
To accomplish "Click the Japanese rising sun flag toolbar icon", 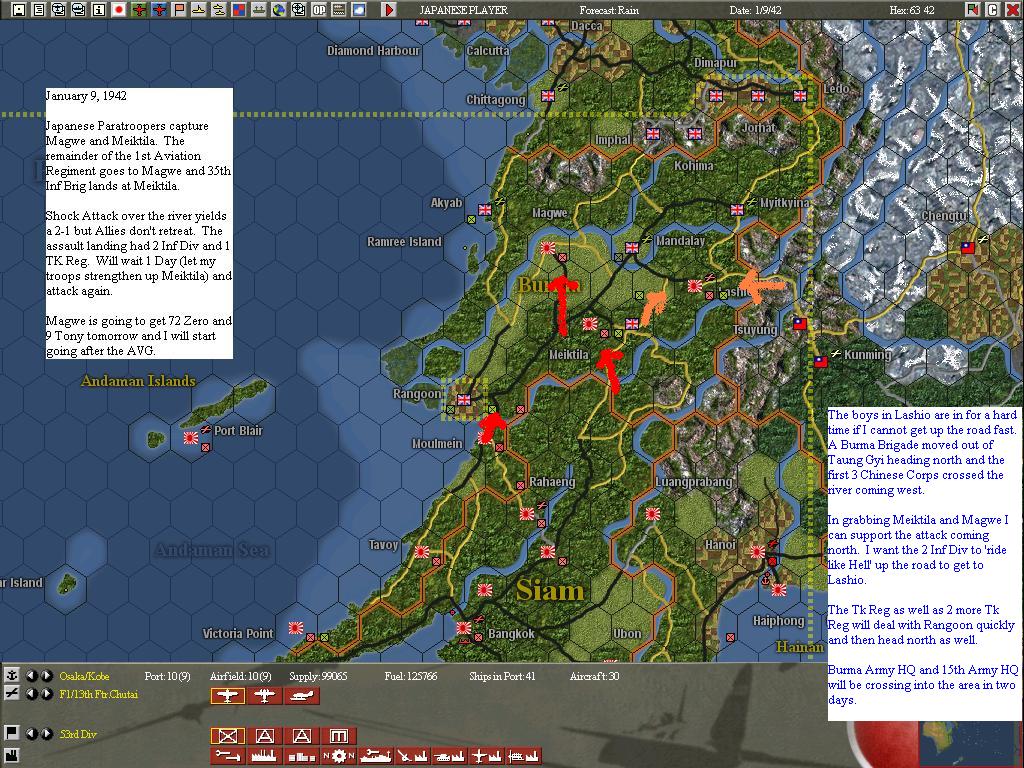I will click(119, 10).
